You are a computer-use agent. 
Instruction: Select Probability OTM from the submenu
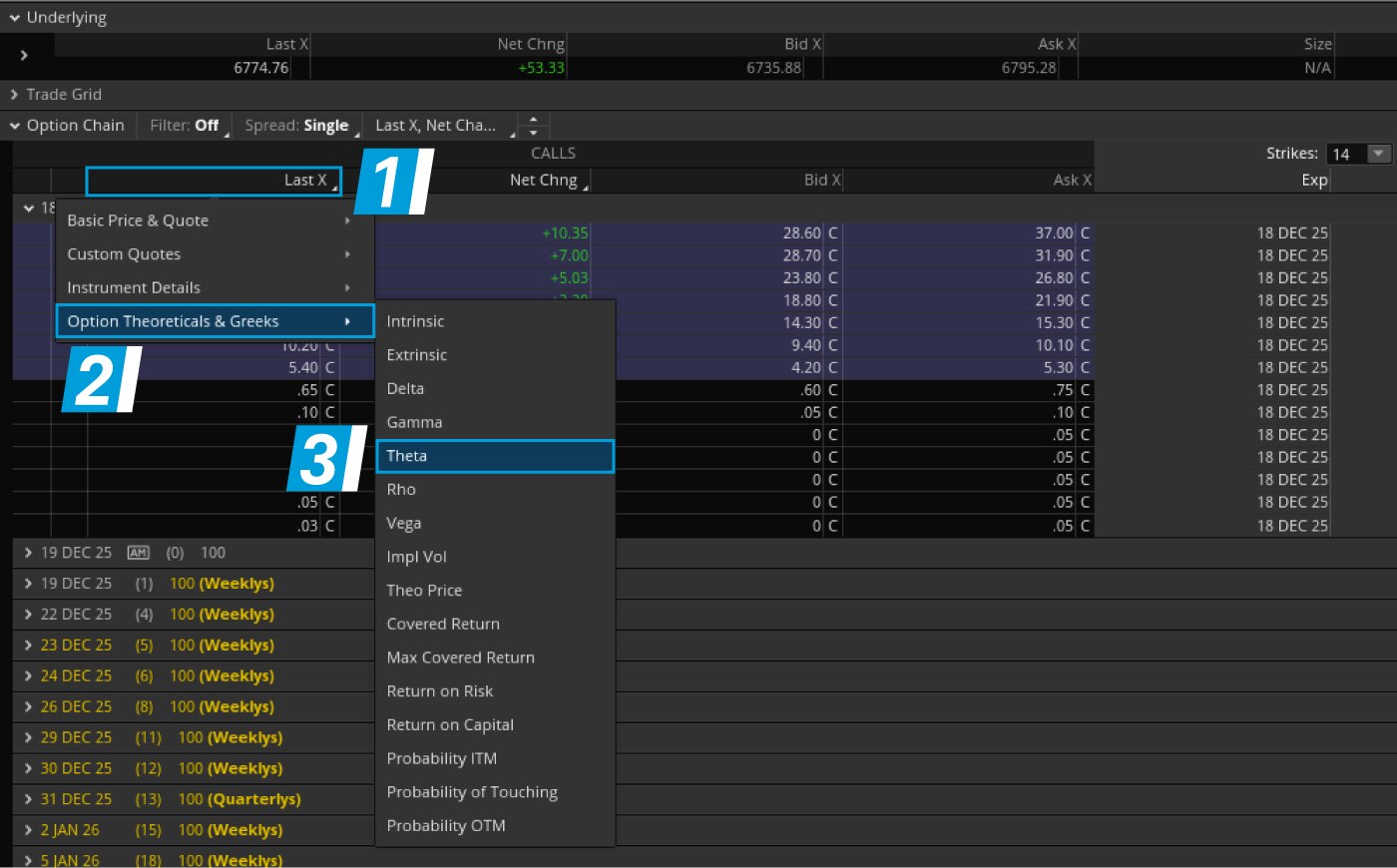coord(446,825)
